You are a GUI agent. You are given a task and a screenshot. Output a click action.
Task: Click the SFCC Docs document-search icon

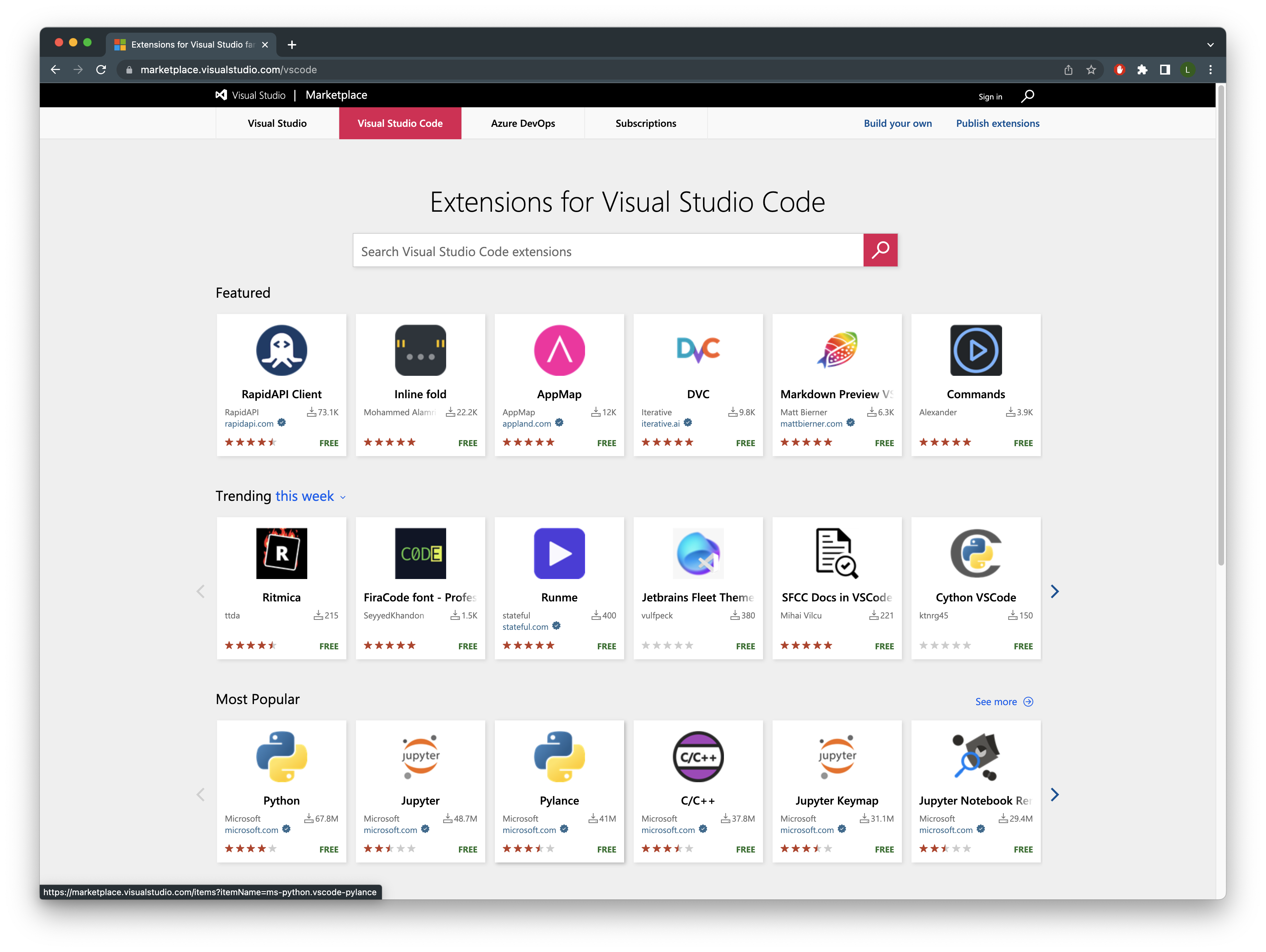[837, 553]
